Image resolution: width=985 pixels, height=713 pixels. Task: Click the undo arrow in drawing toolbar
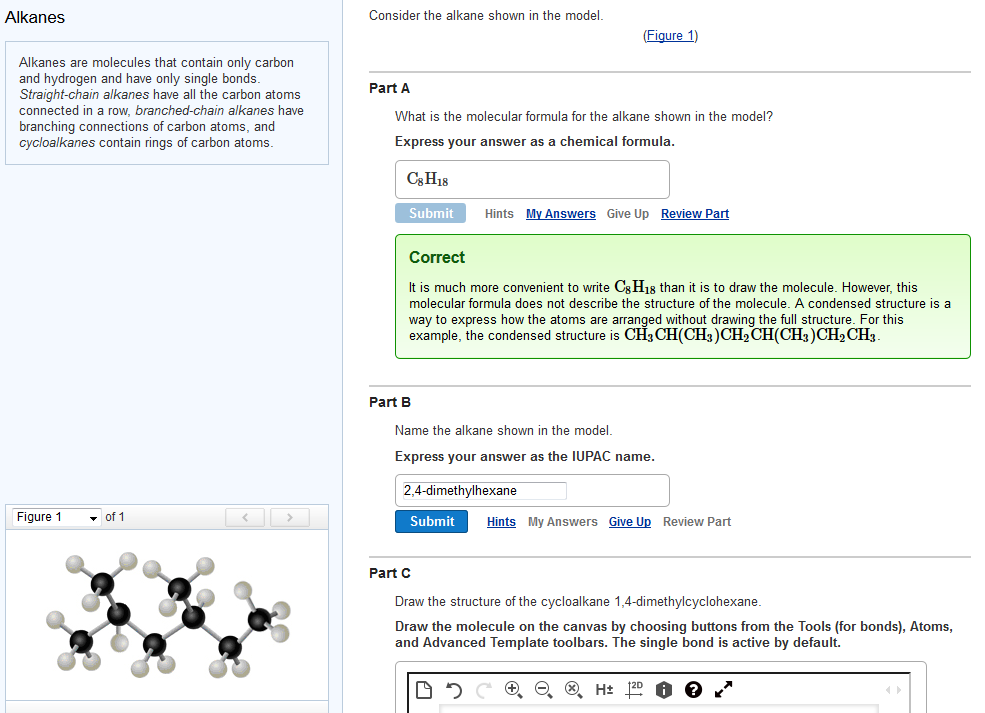[x=454, y=690]
